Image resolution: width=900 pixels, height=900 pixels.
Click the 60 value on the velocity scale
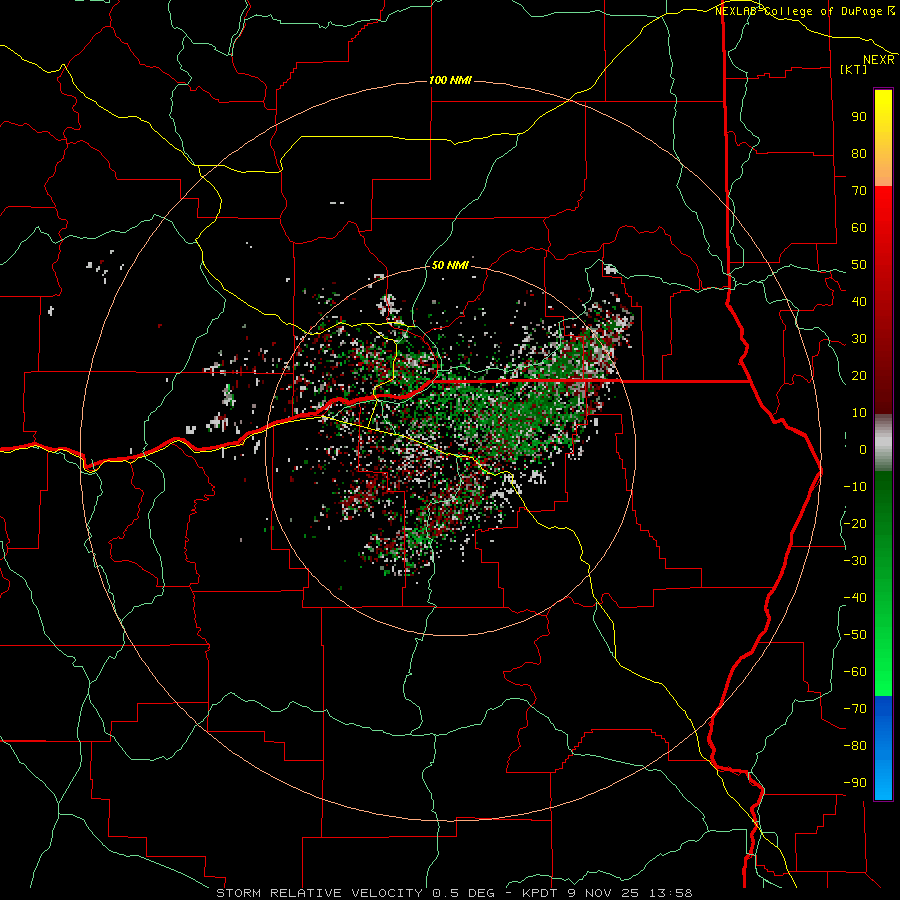click(x=859, y=227)
